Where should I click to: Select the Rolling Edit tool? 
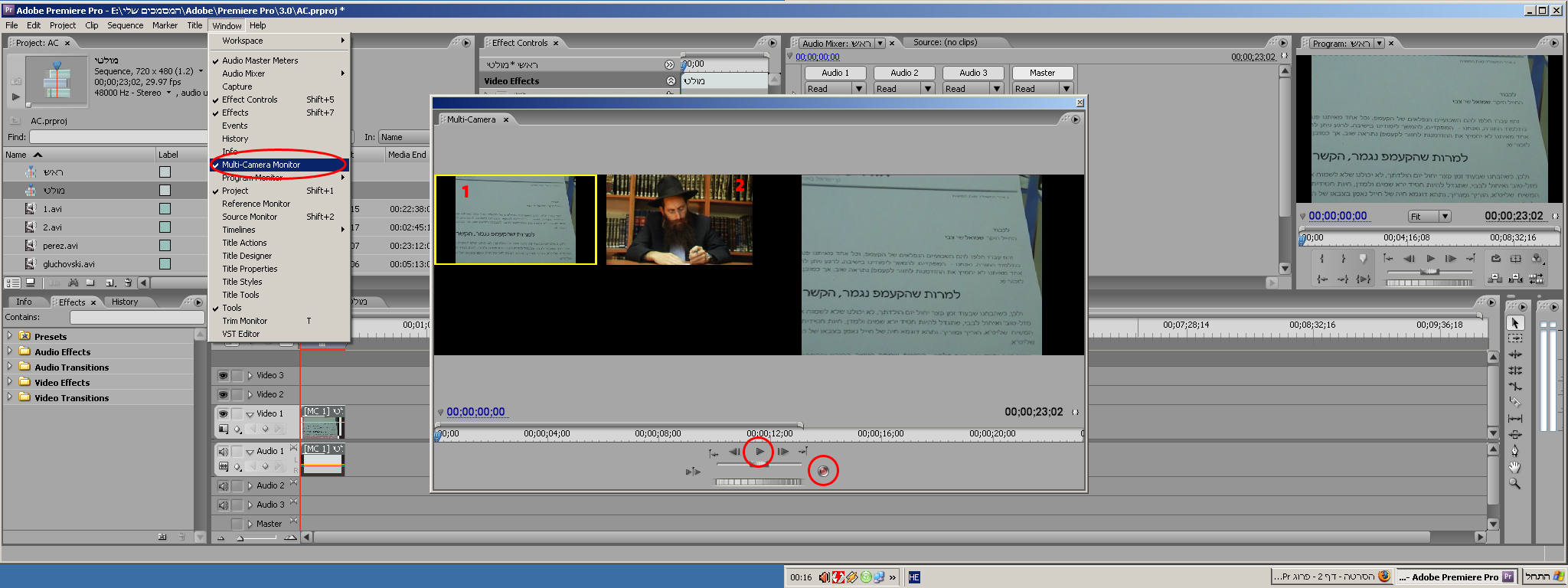point(1514,371)
